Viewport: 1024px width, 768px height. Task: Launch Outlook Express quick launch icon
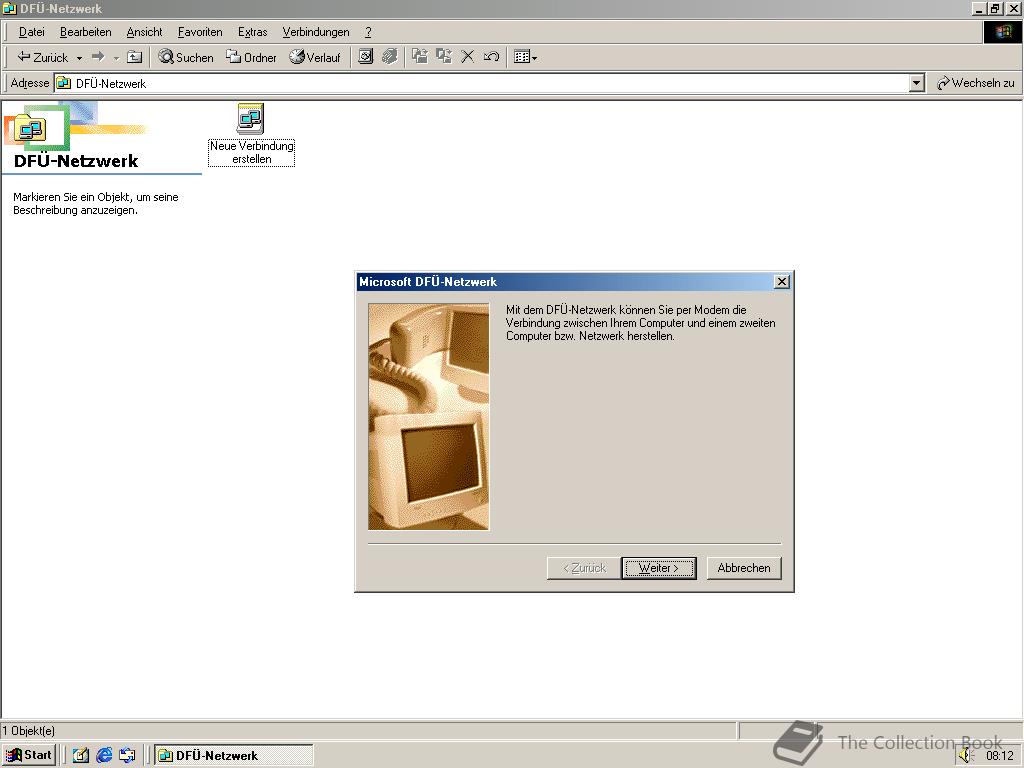coord(127,756)
